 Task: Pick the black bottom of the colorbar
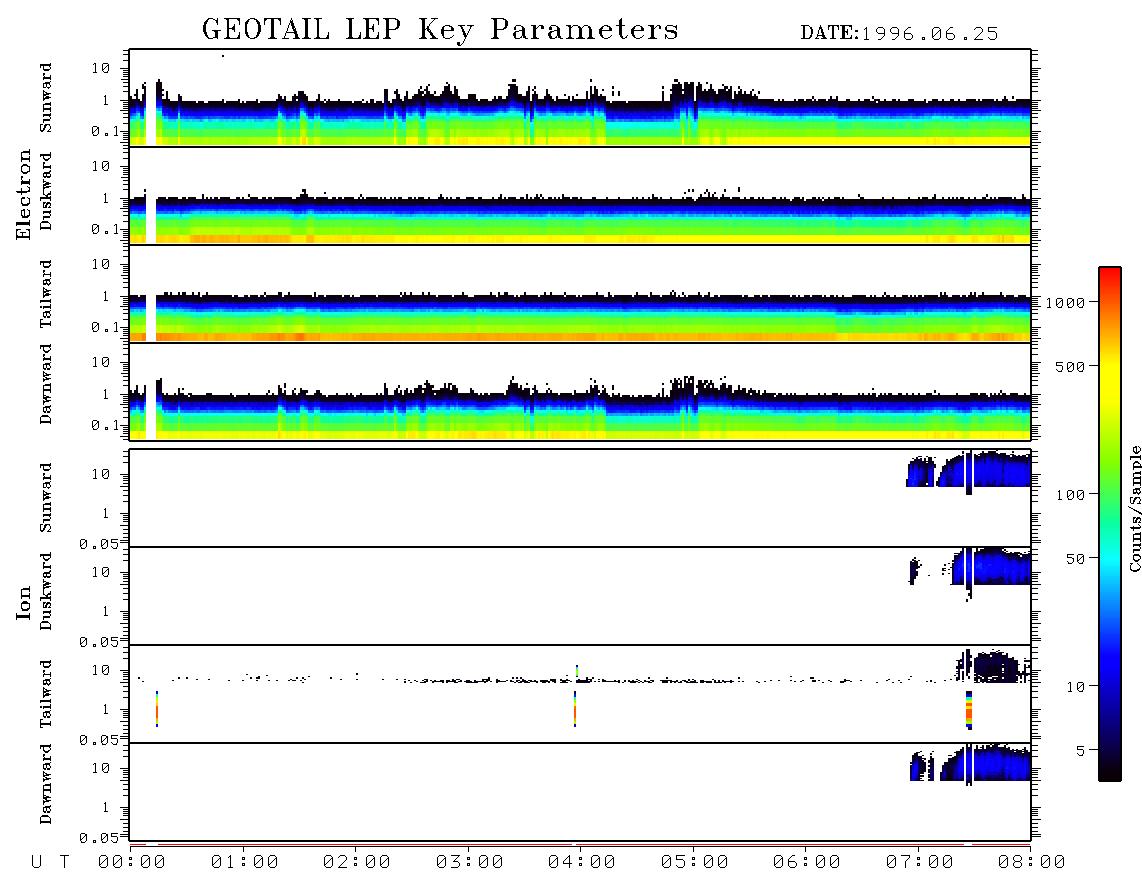(1110, 769)
